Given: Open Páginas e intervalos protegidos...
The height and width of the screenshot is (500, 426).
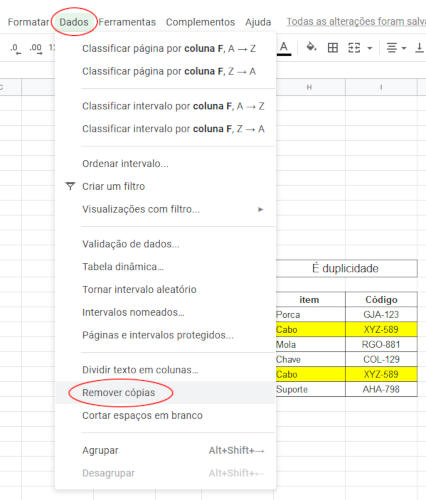Looking at the screenshot, I should pyautogui.click(x=166, y=335).
